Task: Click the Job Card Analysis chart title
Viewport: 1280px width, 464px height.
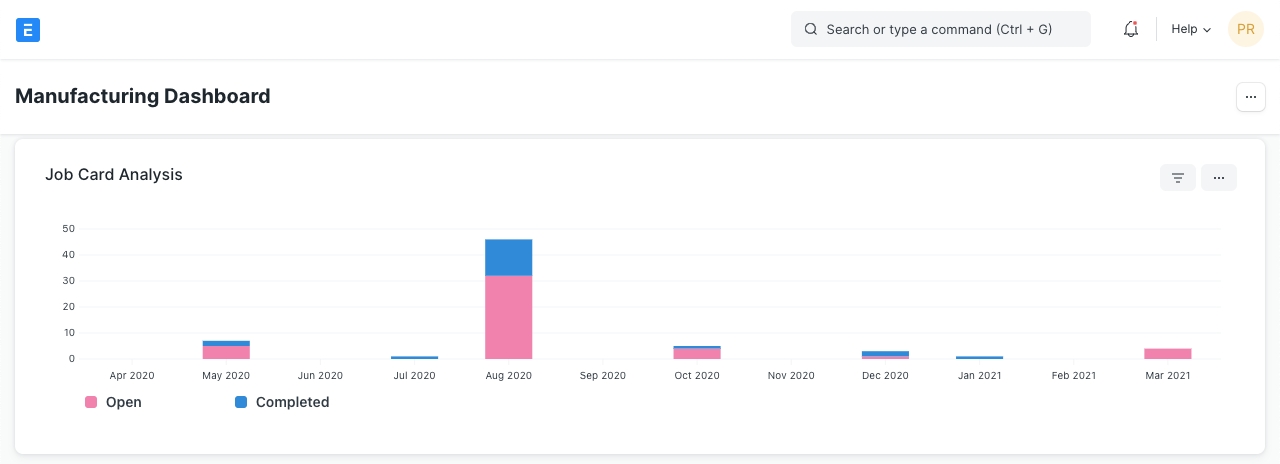Action: pos(114,175)
